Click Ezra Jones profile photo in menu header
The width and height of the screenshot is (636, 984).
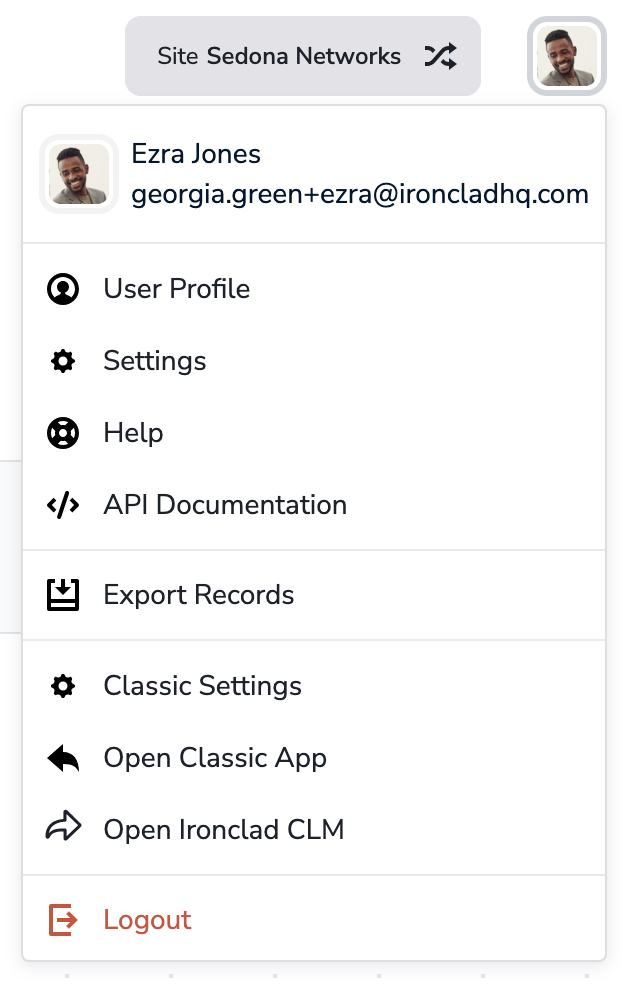tap(79, 174)
